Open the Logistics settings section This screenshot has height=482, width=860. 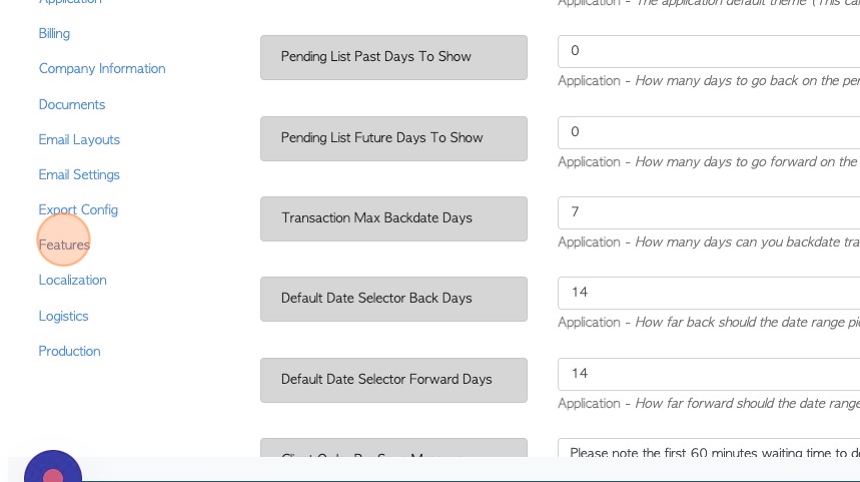pyautogui.click(x=63, y=316)
